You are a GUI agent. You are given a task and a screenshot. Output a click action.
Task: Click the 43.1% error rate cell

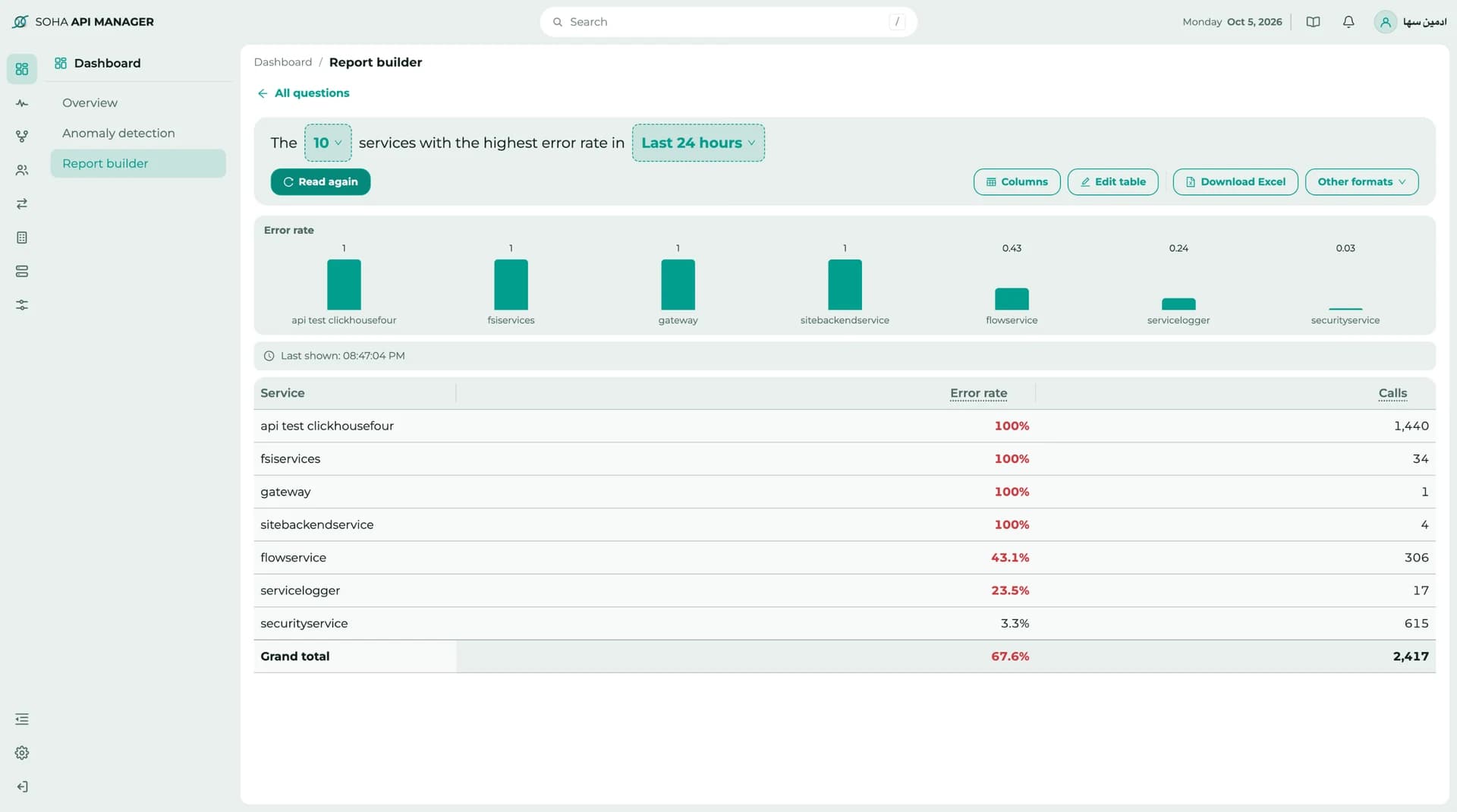tap(1010, 558)
